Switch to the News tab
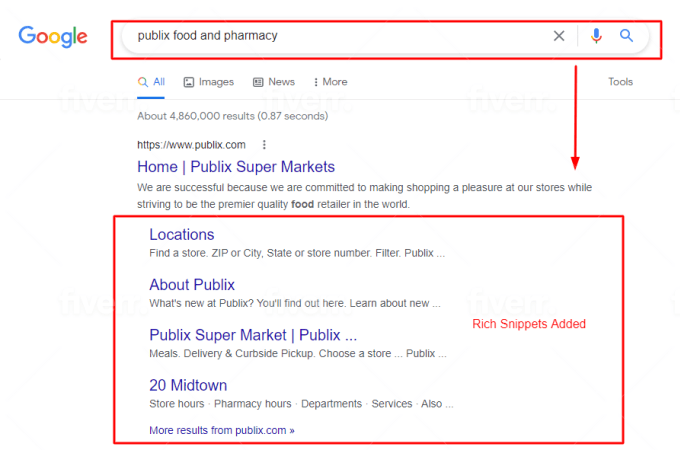This screenshot has height=450, width=680. pyautogui.click(x=274, y=82)
